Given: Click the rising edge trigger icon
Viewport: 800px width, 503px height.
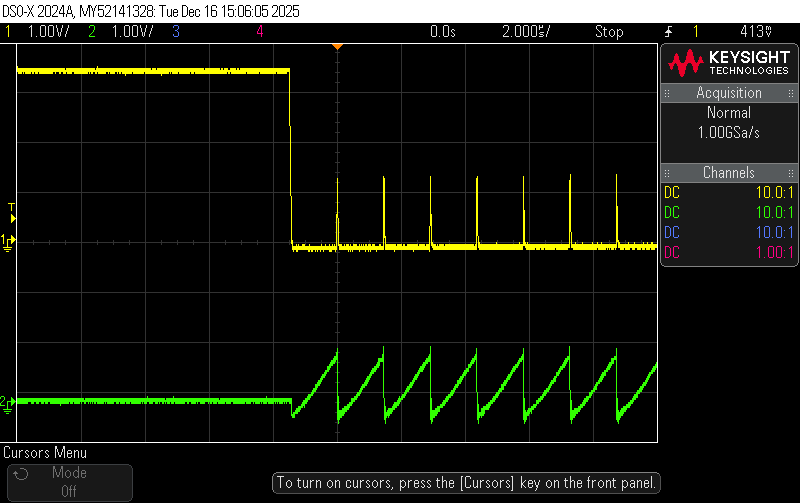Looking at the screenshot, I should click(668, 32).
